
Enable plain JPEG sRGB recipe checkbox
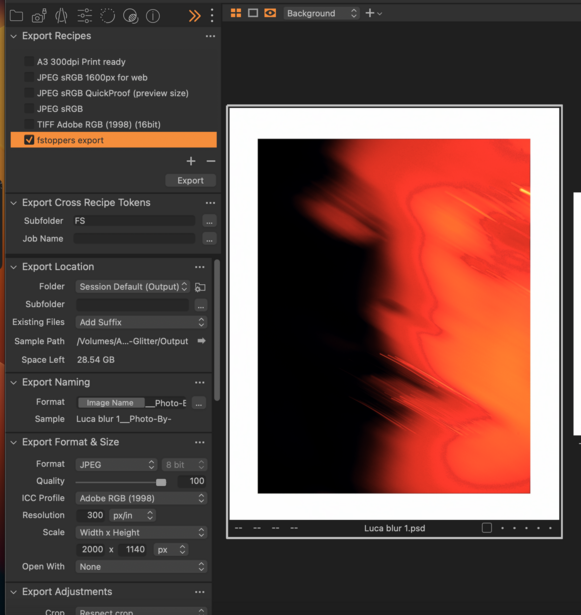pyautogui.click(x=29, y=109)
